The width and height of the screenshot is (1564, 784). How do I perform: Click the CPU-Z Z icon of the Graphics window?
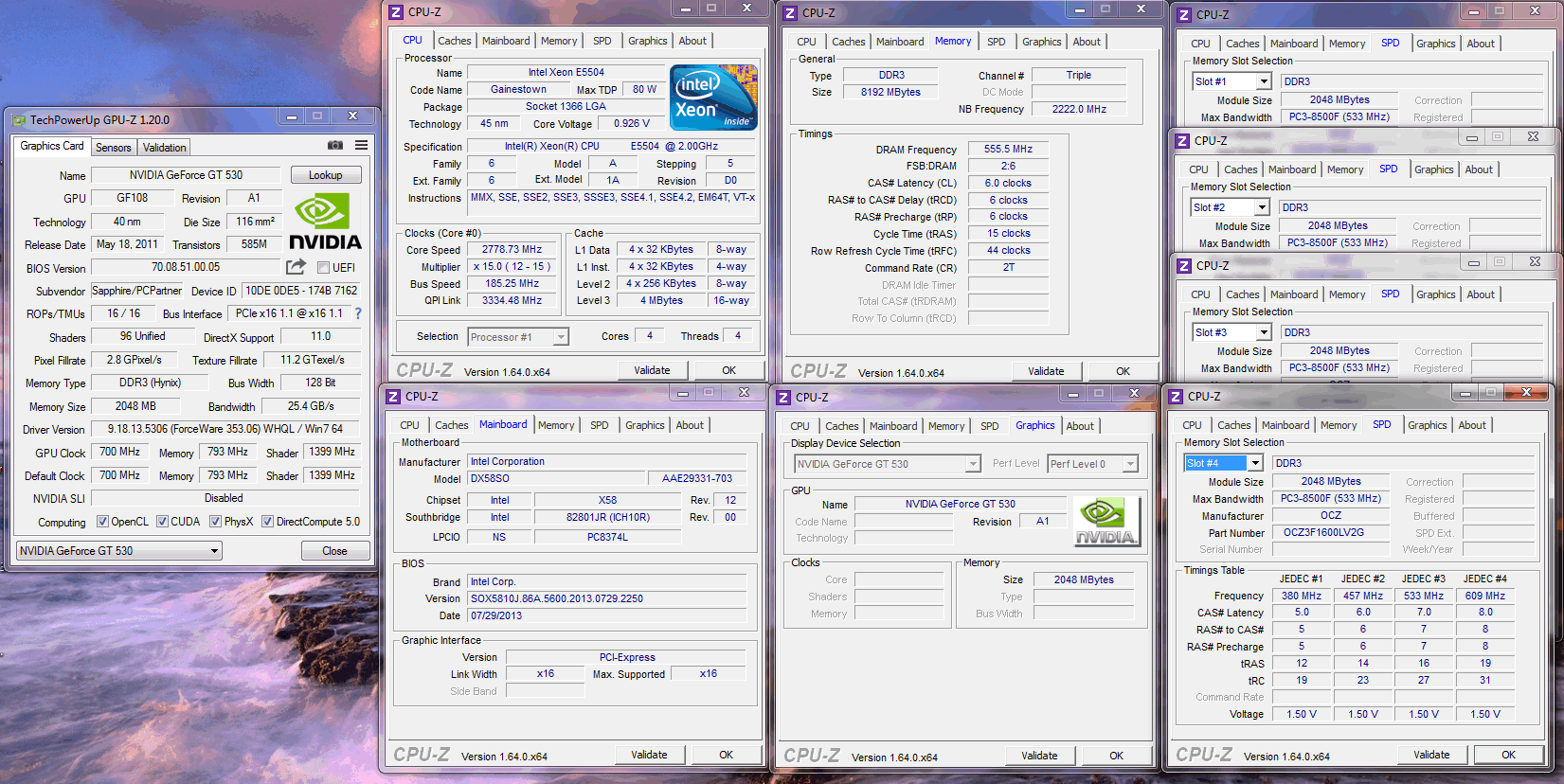783,398
